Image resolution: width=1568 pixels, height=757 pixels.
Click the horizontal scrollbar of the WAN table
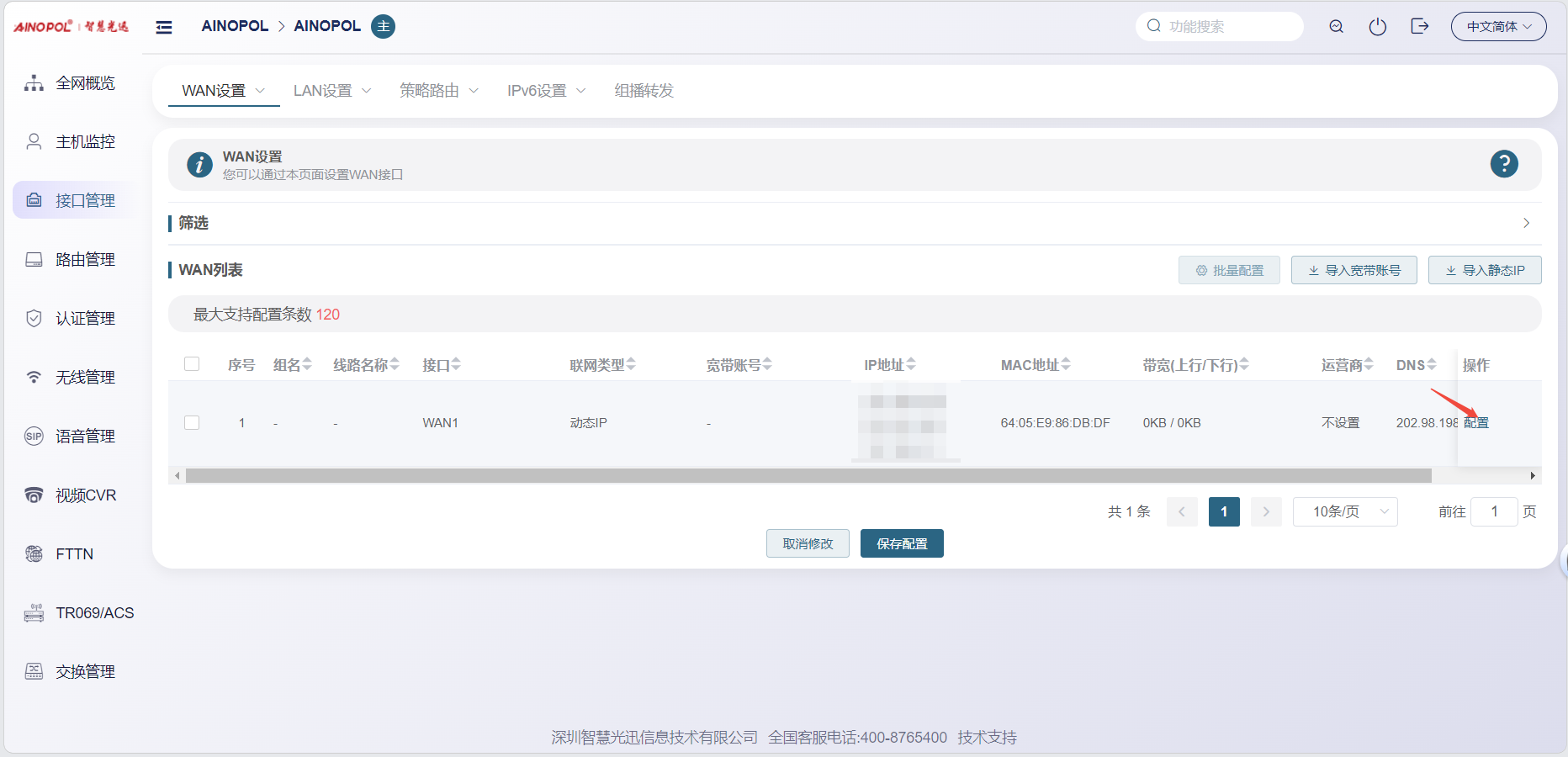point(808,476)
